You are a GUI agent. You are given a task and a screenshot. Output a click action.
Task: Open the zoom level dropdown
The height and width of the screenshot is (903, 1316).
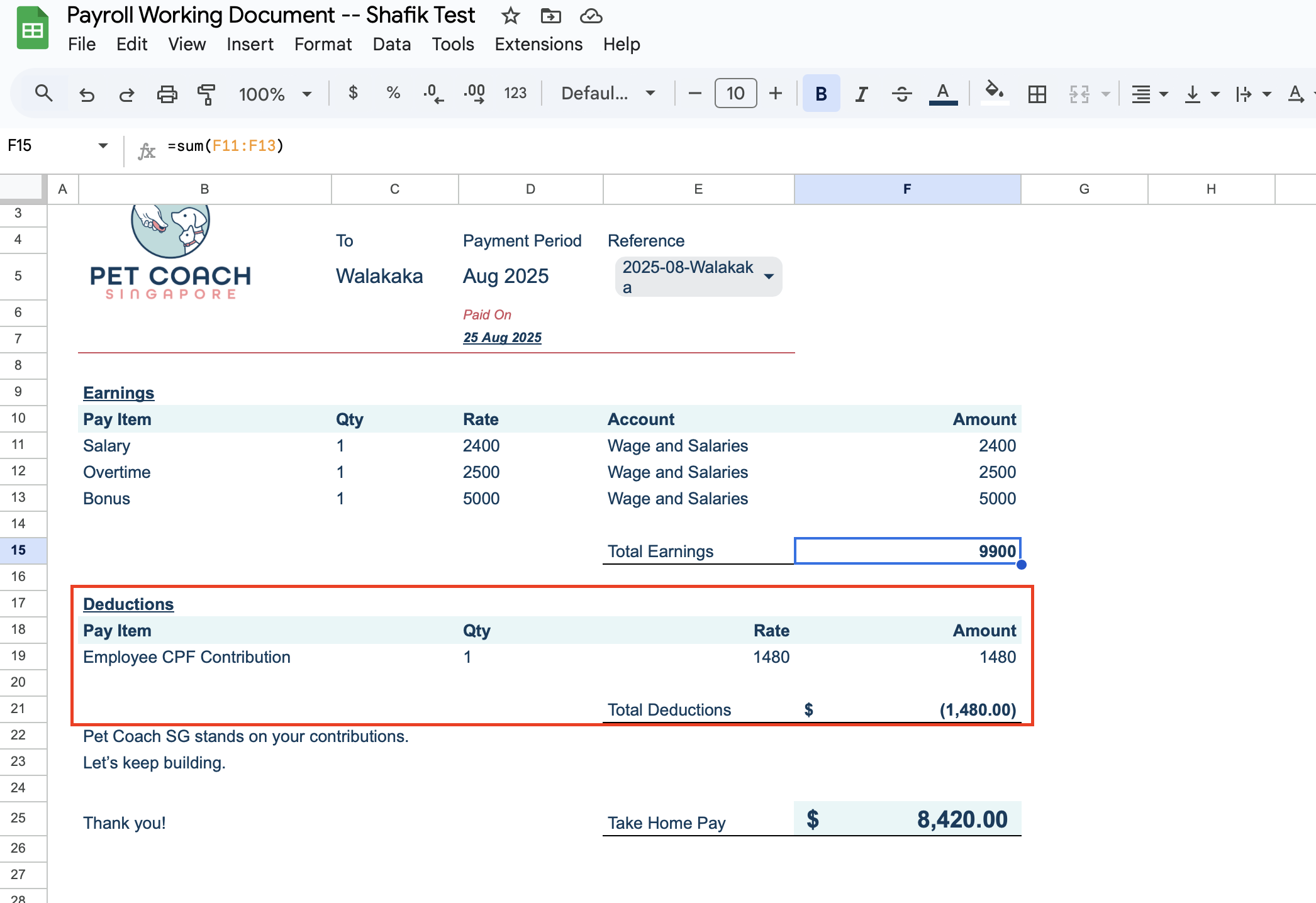pos(275,94)
